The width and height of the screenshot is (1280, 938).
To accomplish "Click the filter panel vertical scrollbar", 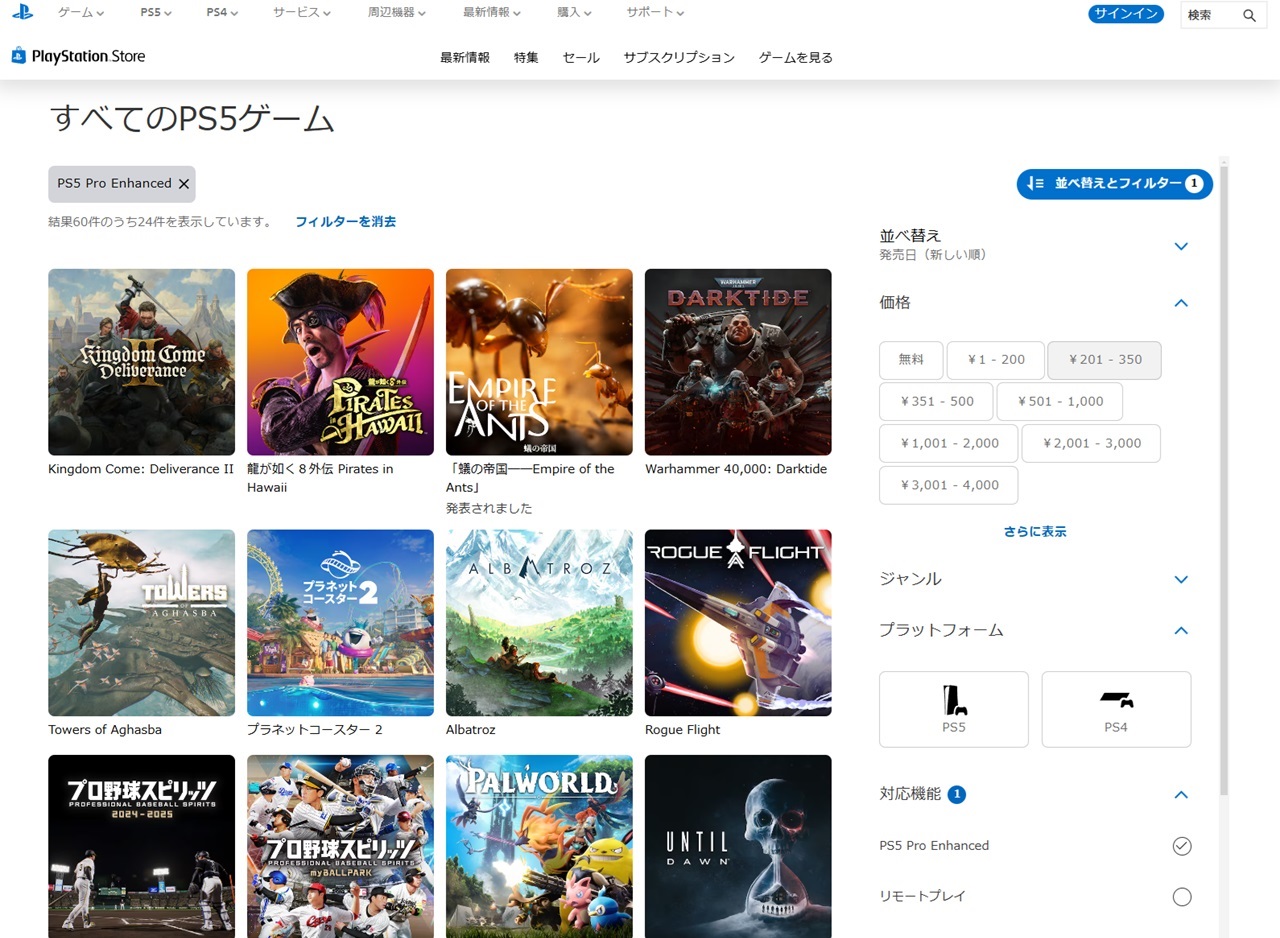I will (1223, 480).
